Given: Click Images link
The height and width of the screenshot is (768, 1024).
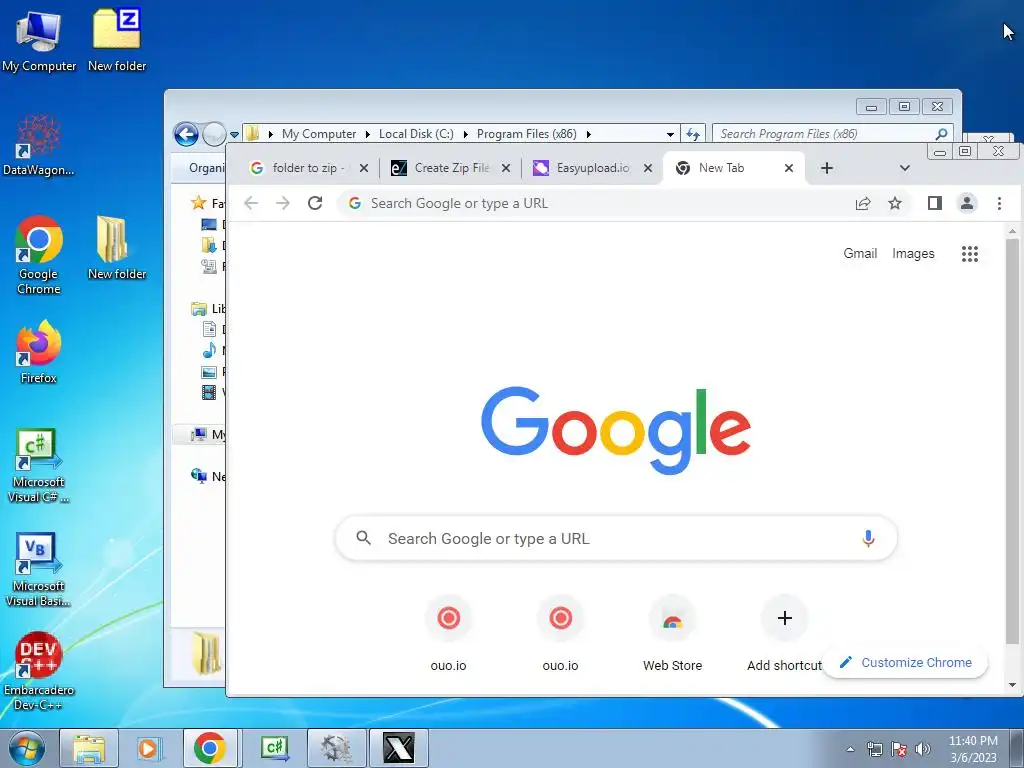Looking at the screenshot, I should [x=913, y=253].
